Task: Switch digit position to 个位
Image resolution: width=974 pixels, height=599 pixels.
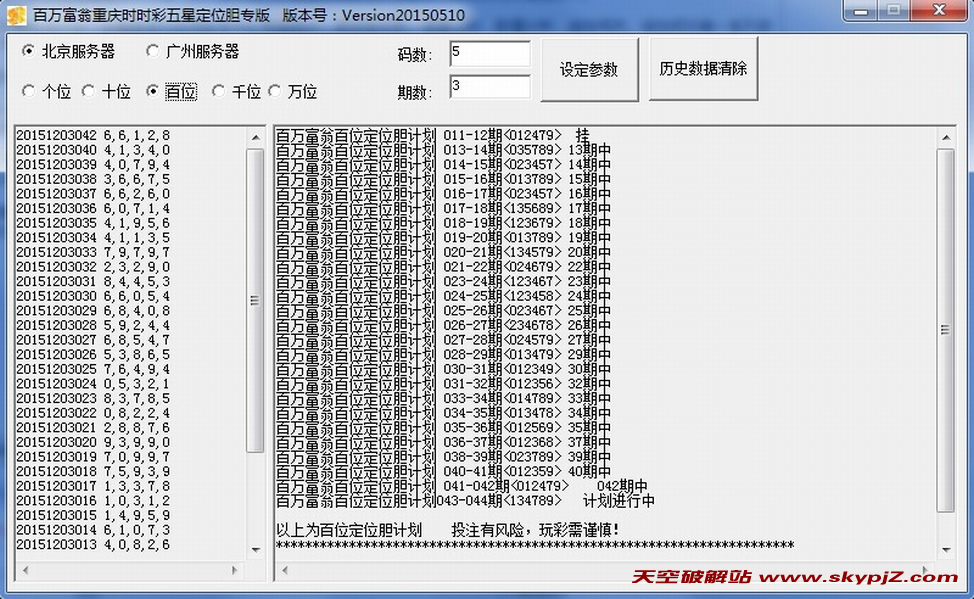Action: (30, 91)
